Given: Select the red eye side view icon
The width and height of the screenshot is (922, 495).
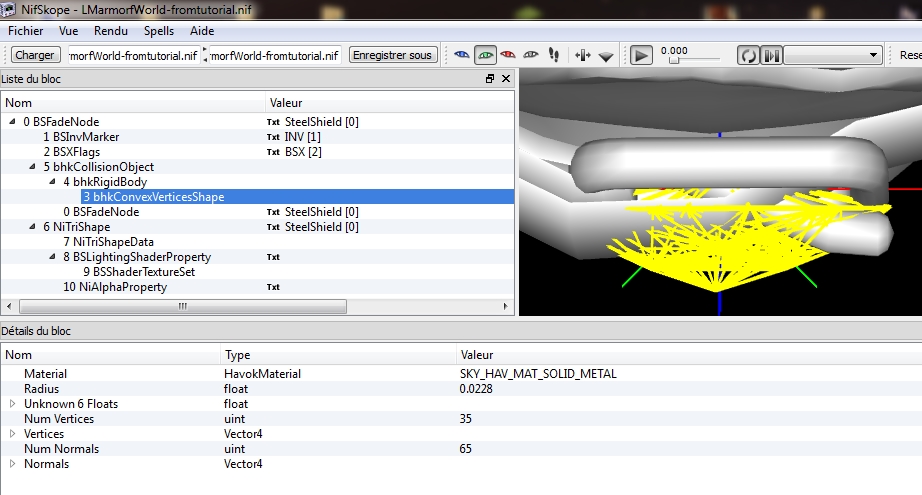Looking at the screenshot, I should pos(508,55).
